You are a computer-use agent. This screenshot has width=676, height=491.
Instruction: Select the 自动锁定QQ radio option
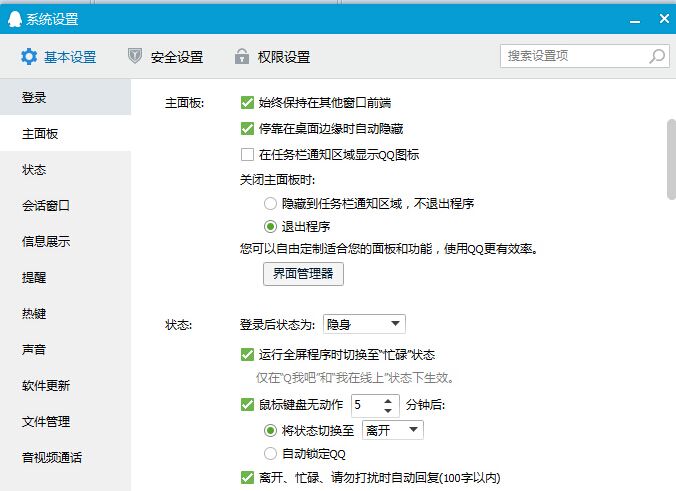(x=270, y=453)
